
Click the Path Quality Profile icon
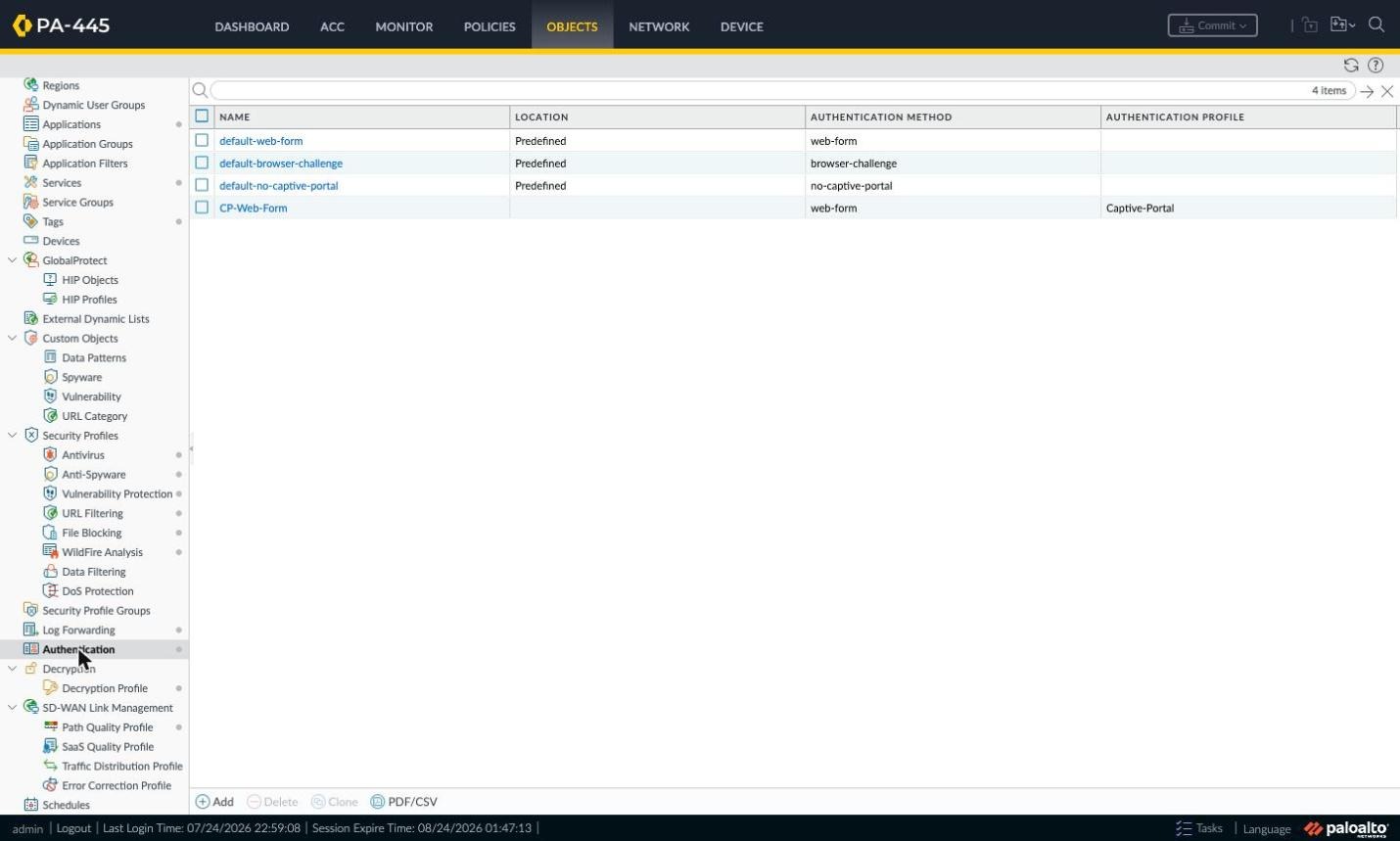pyautogui.click(x=50, y=727)
